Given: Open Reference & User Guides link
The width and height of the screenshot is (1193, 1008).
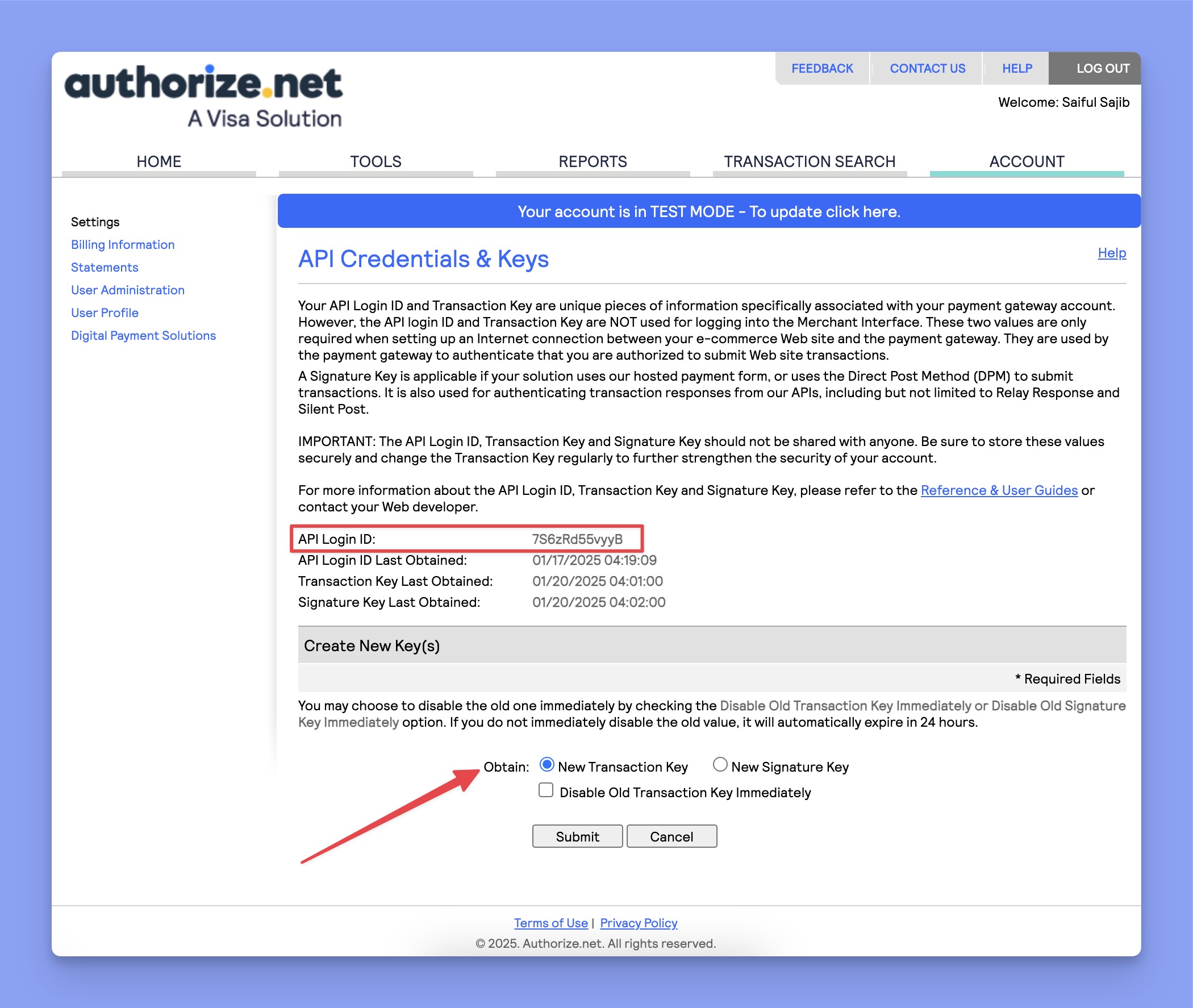Looking at the screenshot, I should point(999,490).
